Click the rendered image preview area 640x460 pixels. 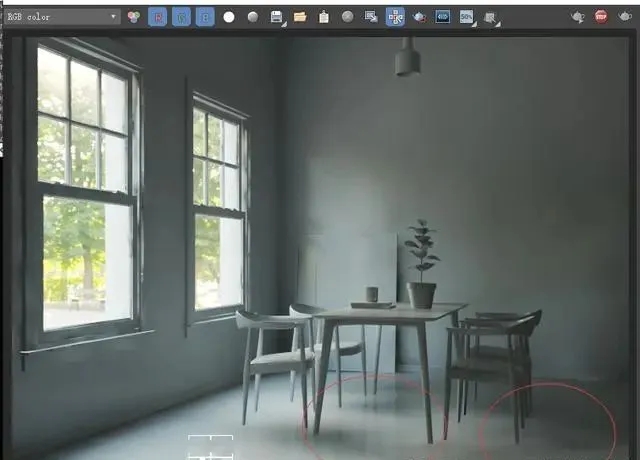[320, 248]
